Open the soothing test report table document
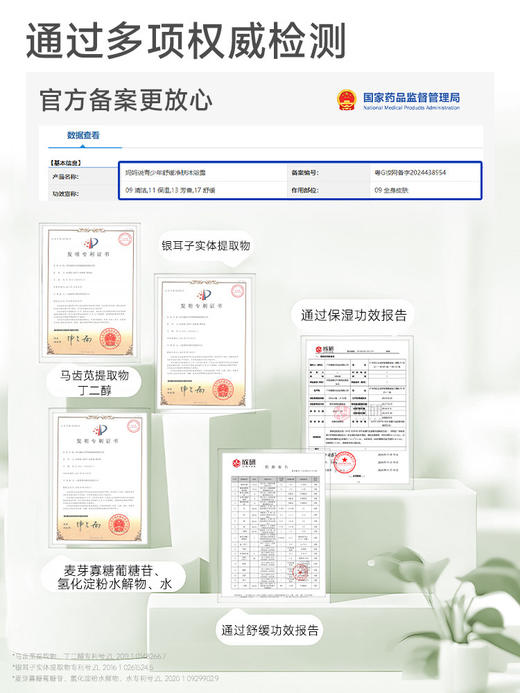 [274, 525]
